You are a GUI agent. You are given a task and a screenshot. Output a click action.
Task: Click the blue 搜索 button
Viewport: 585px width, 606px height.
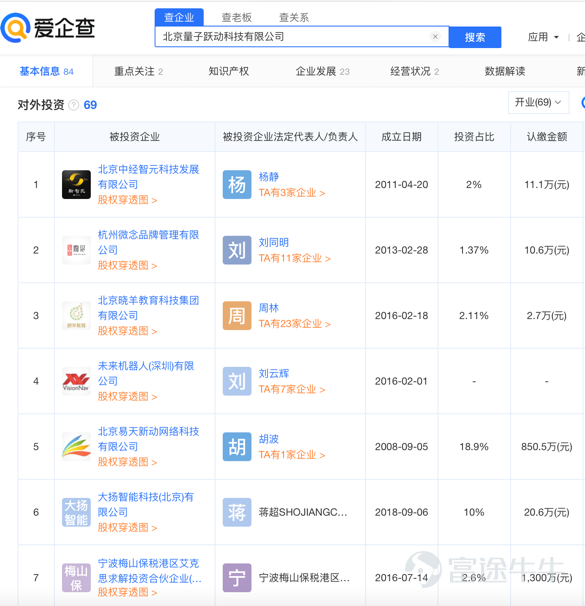475,37
